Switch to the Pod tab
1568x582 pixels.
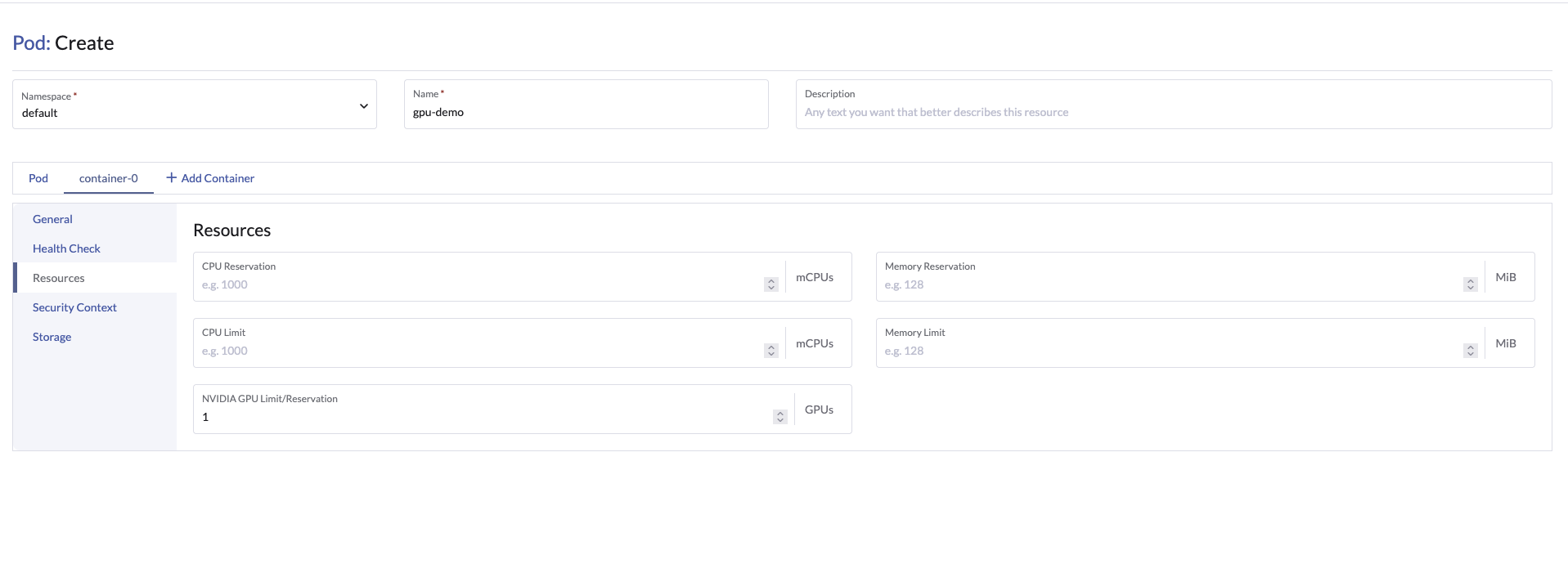[x=38, y=178]
